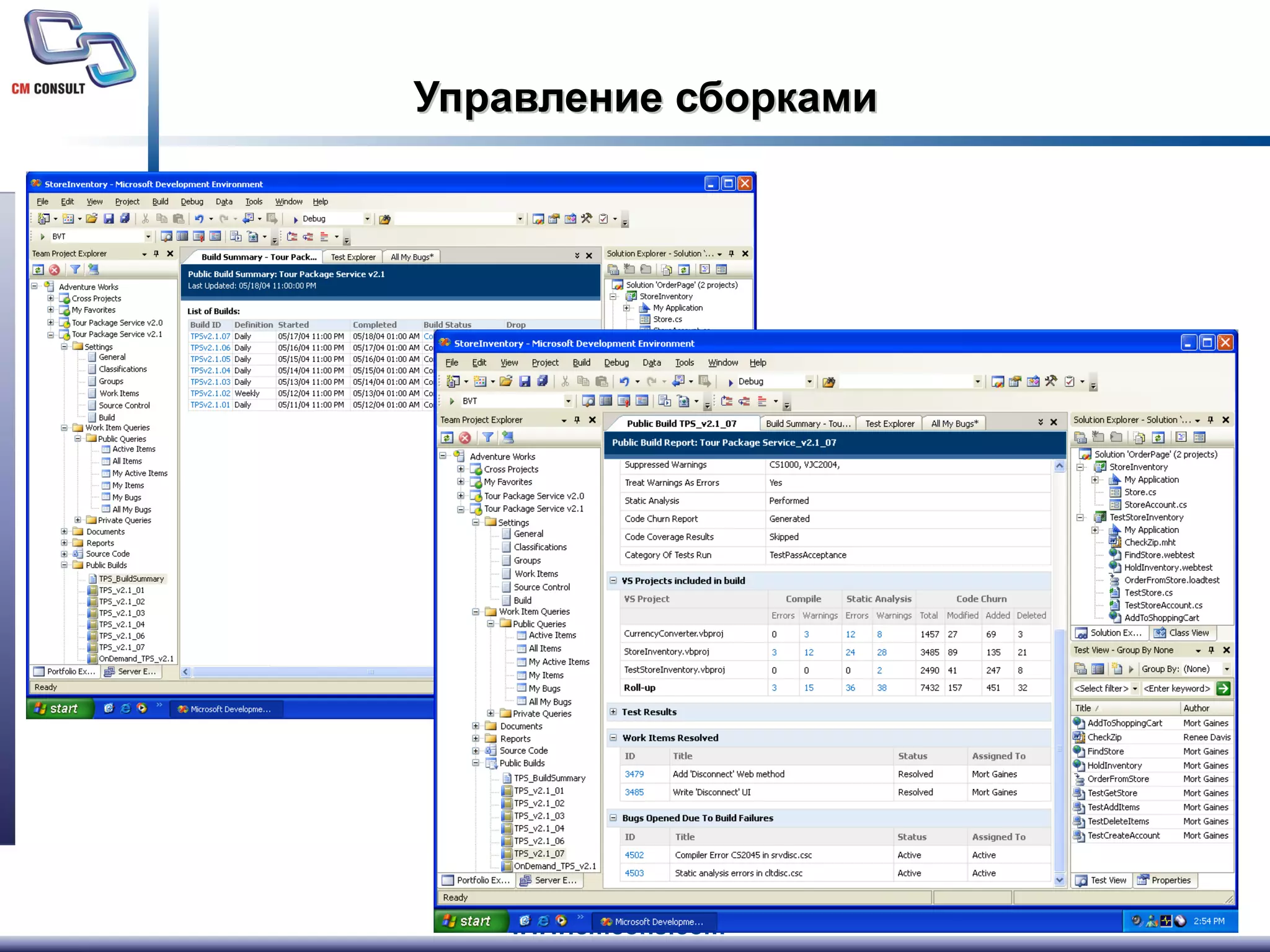This screenshot has height=952, width=1270.
Task: Click Cut scissors icon in front window toolbar
Action: tap(565, 382)
